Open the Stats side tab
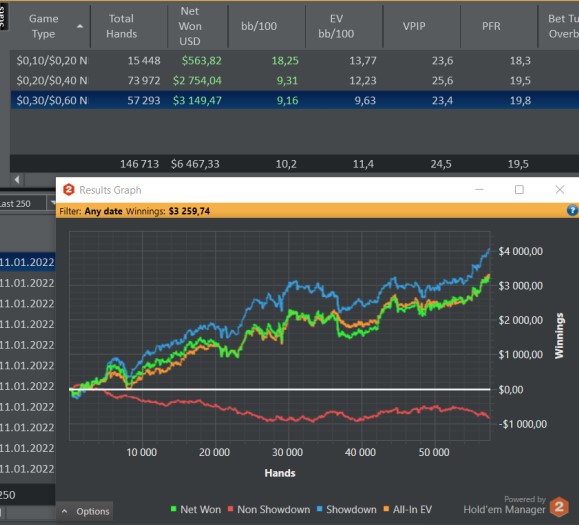The width and height of the screenshot is (579, 525). pyautogui.click(x=3, y=16)
